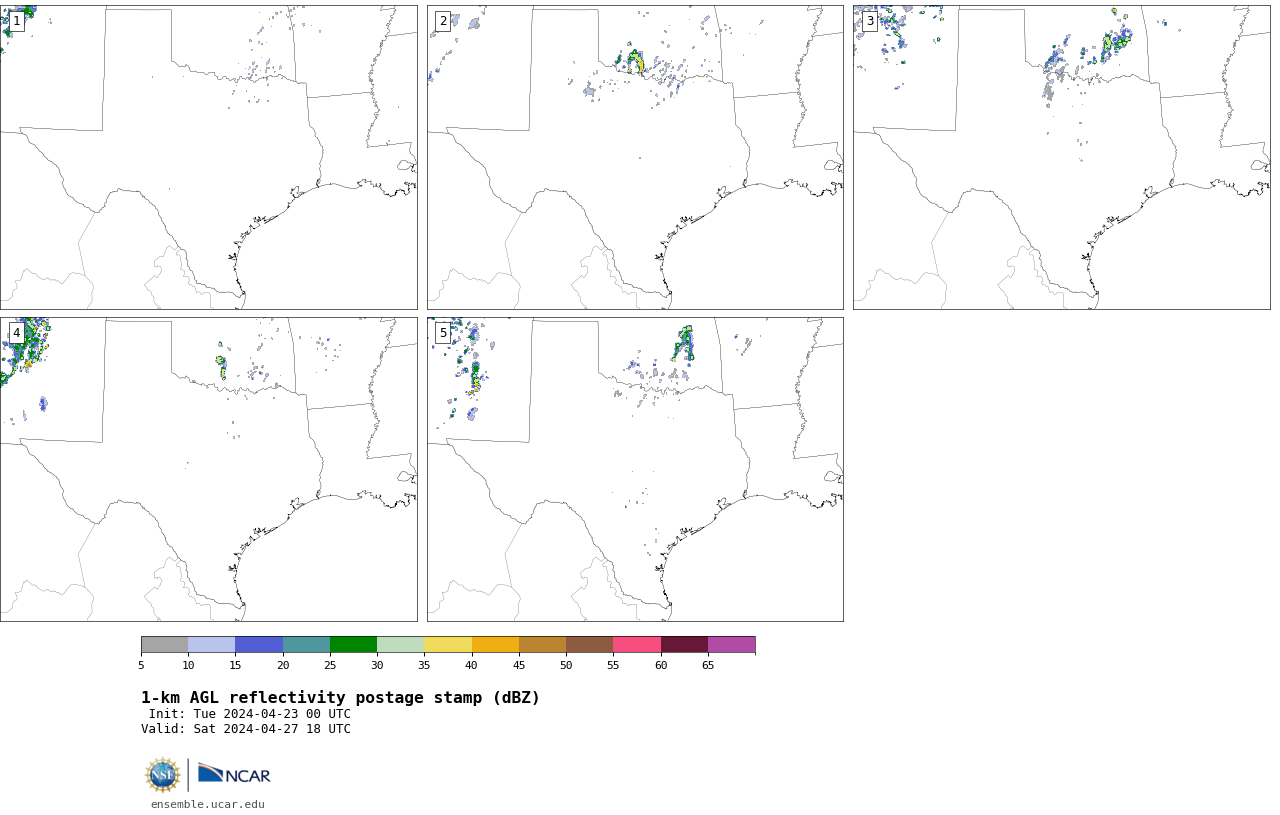Click the colorbar tick label 35
The width and height of the screenshot is (1280, 815).
tap(424, 665)
